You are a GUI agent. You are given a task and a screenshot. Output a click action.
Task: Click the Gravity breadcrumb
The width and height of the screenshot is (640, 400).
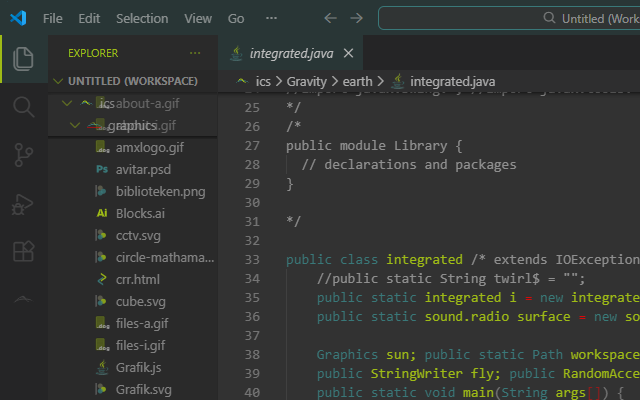point(307,82)
